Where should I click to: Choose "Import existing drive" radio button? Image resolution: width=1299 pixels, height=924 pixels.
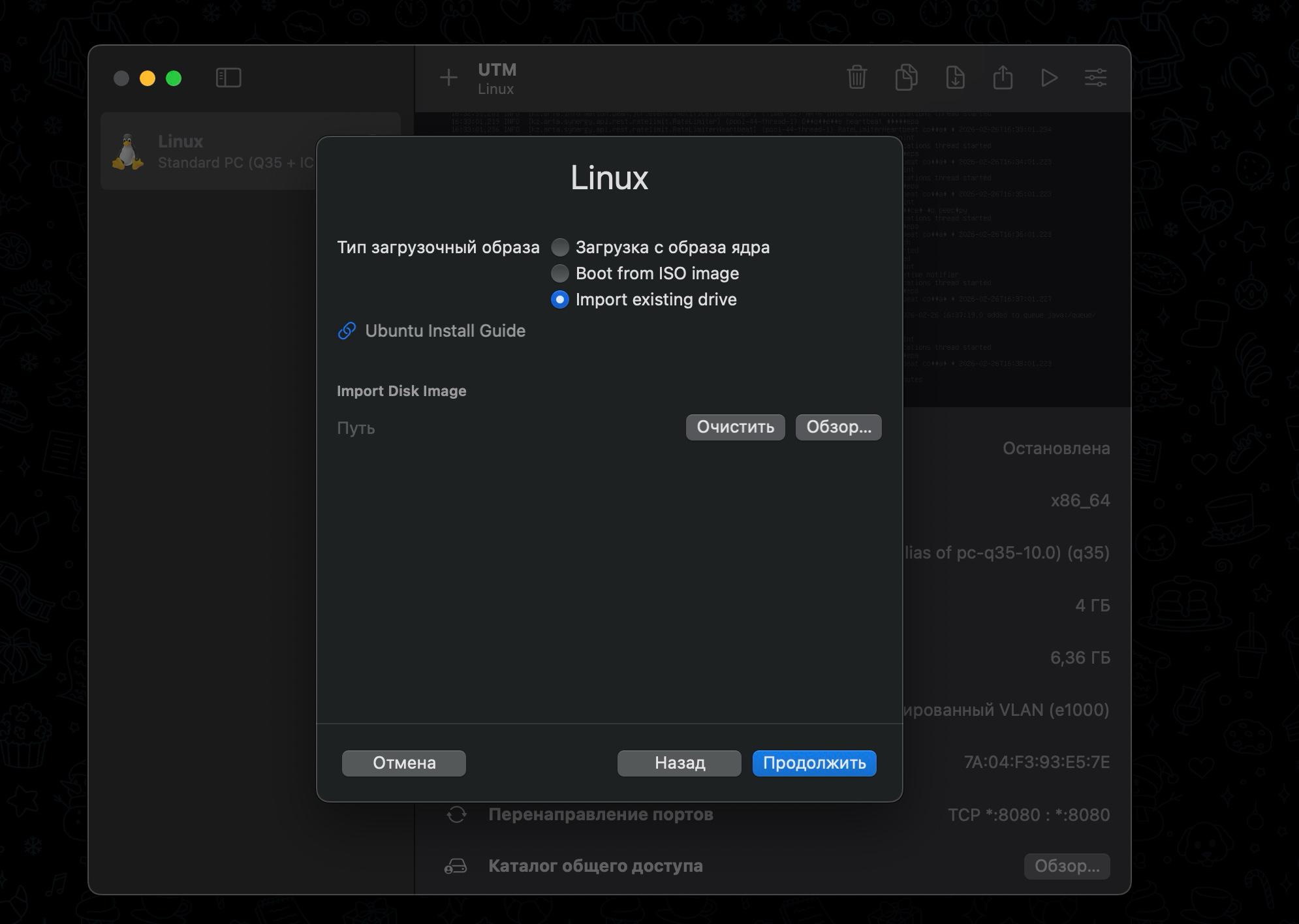(560, 300)
